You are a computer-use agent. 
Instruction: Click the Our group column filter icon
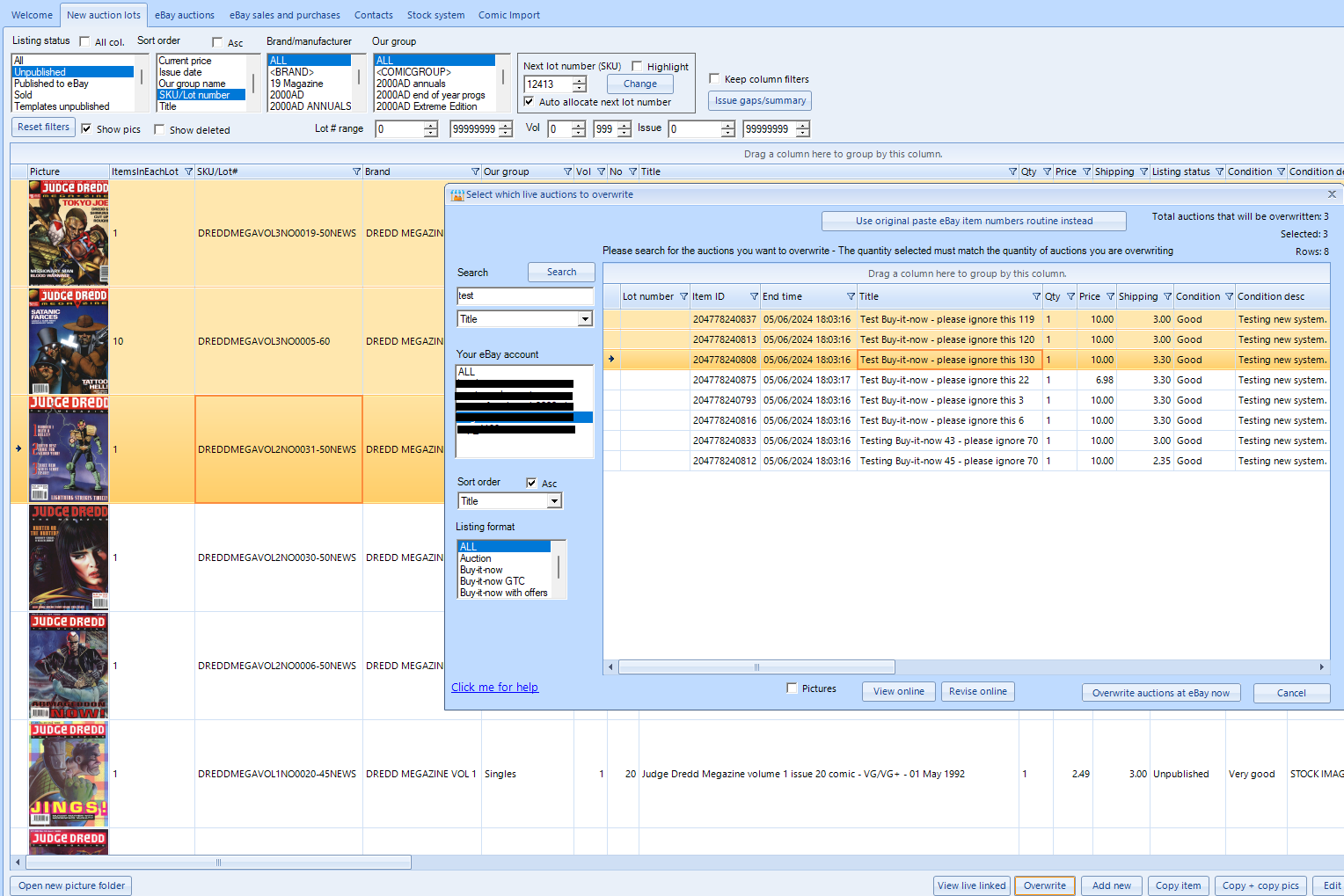pyautogui.click(x=567, y=171)
